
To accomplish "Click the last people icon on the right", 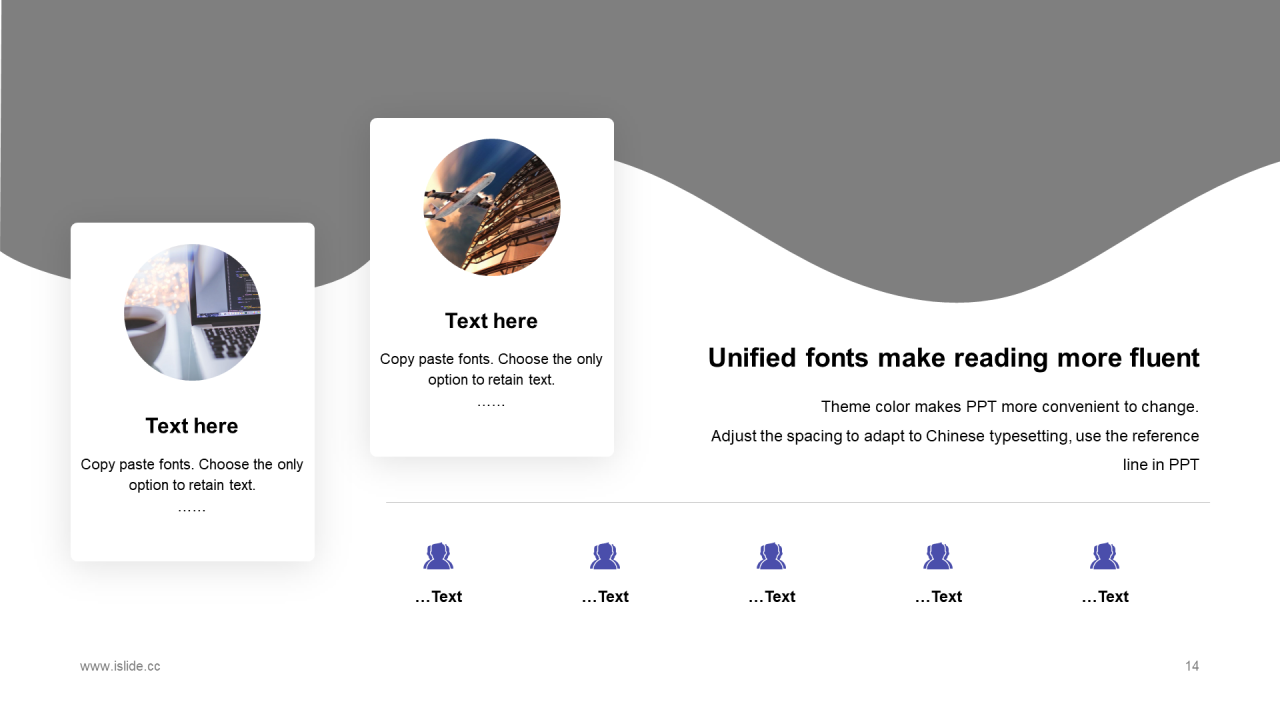I will click(x=1104, y=556).
